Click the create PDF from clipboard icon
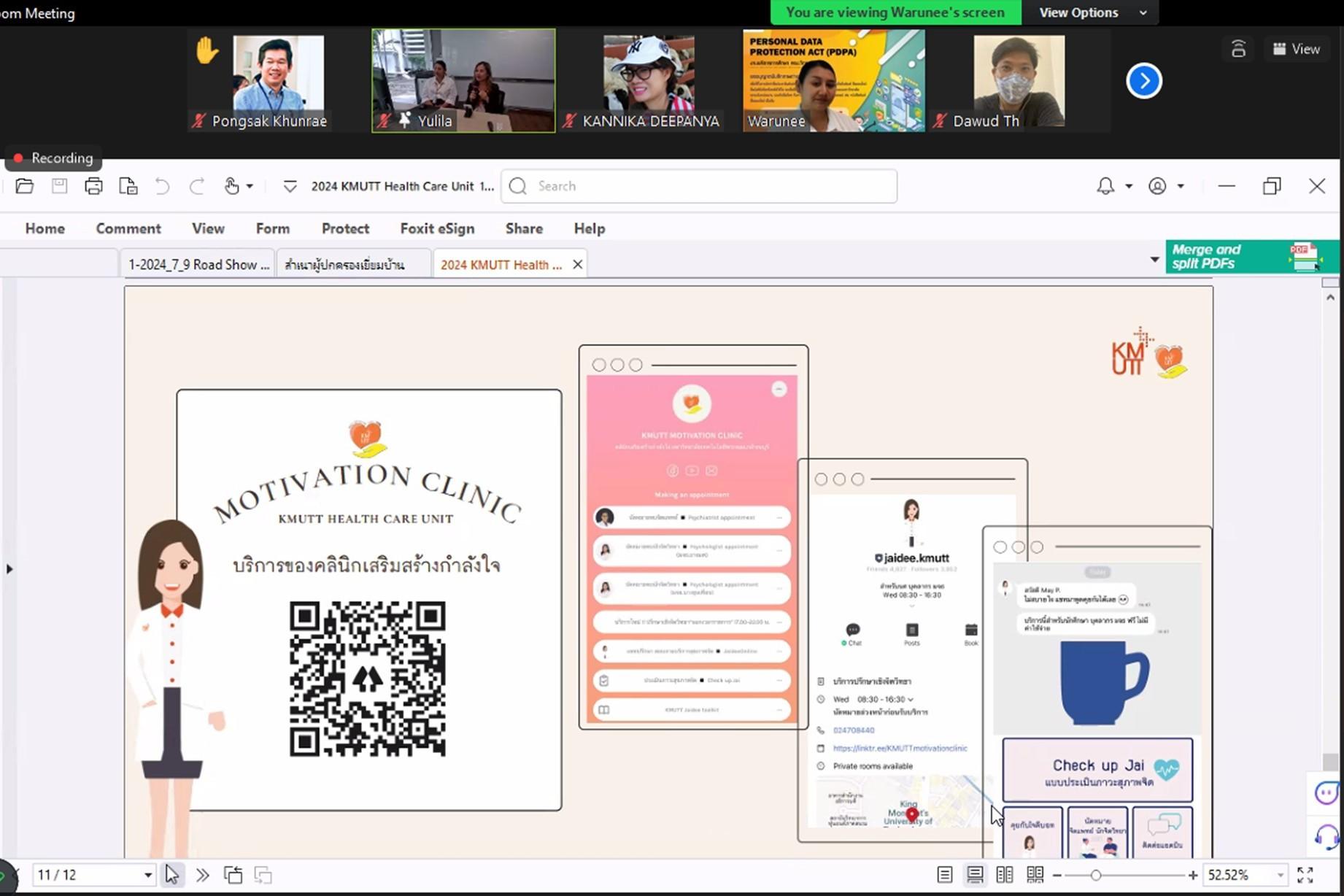 coord(128,186)
